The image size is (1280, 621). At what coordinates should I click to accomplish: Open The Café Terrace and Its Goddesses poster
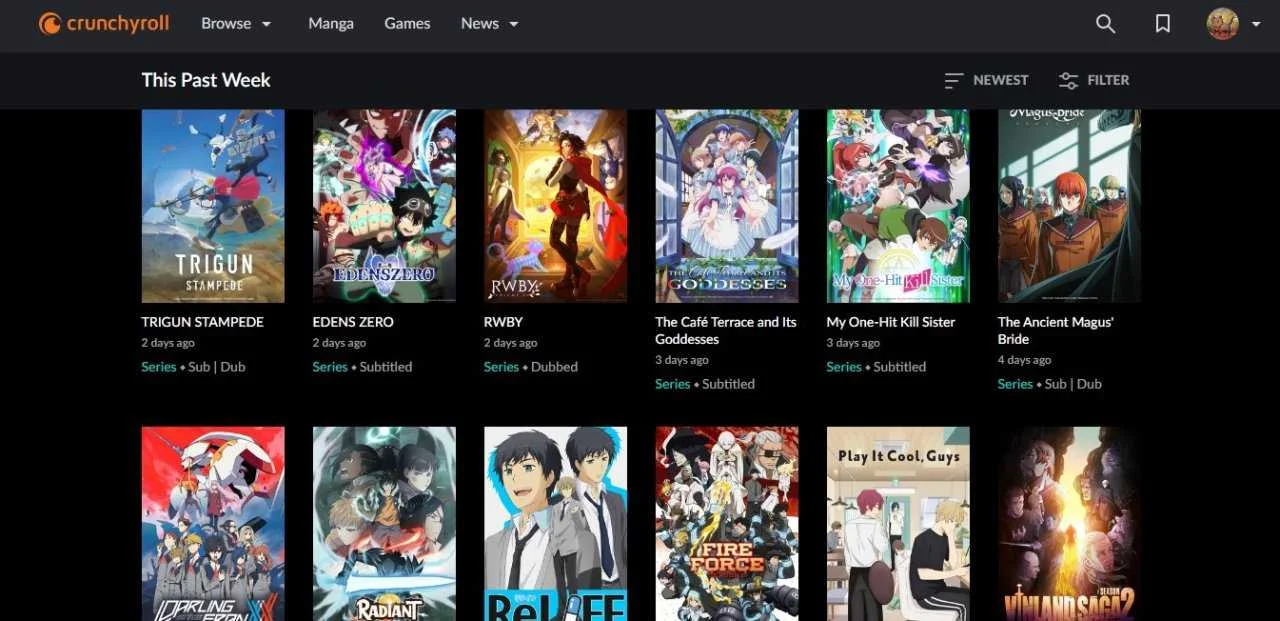[x=727, y=206]
